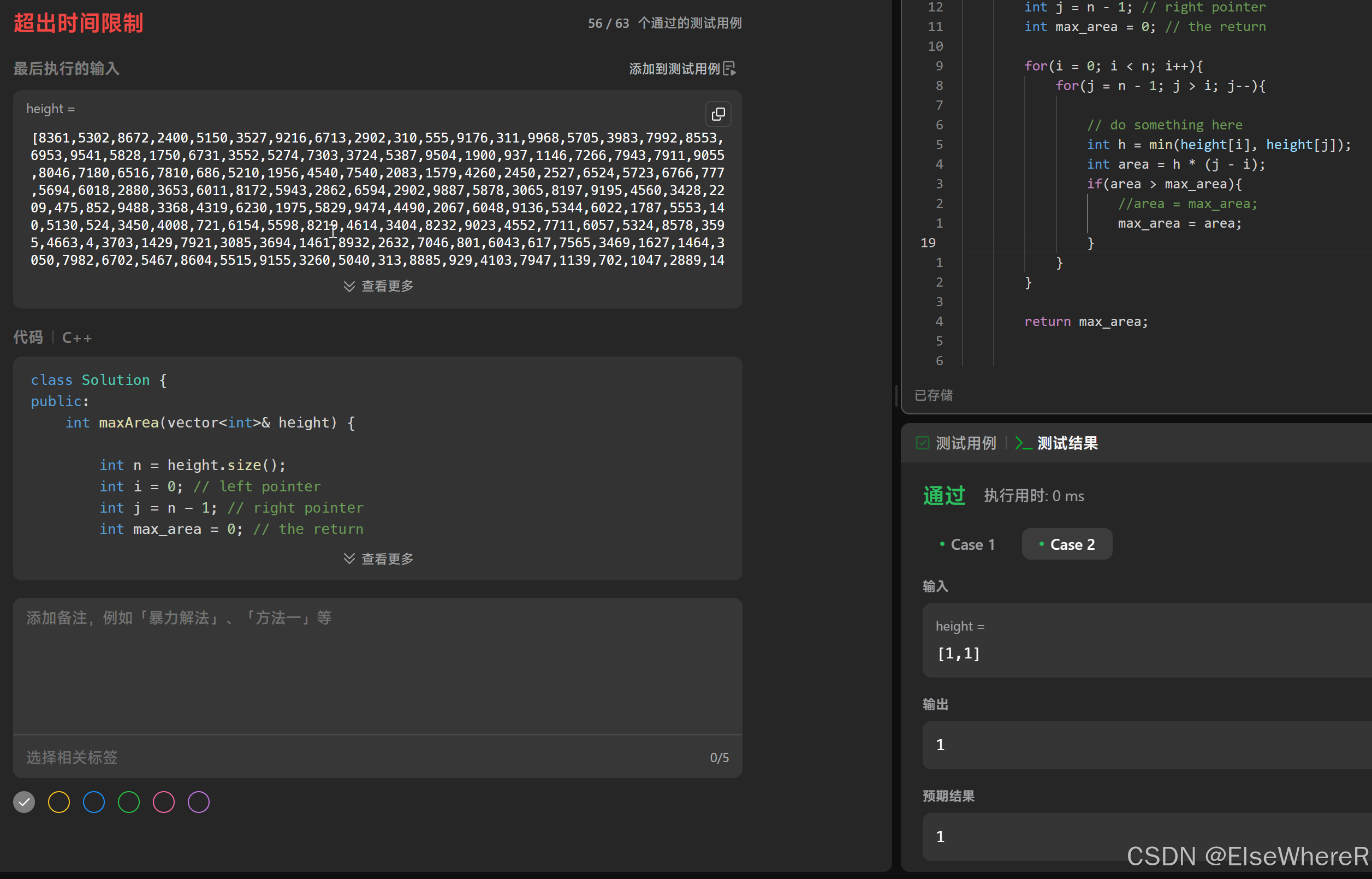Select the yellow color circle

(59, 802)
